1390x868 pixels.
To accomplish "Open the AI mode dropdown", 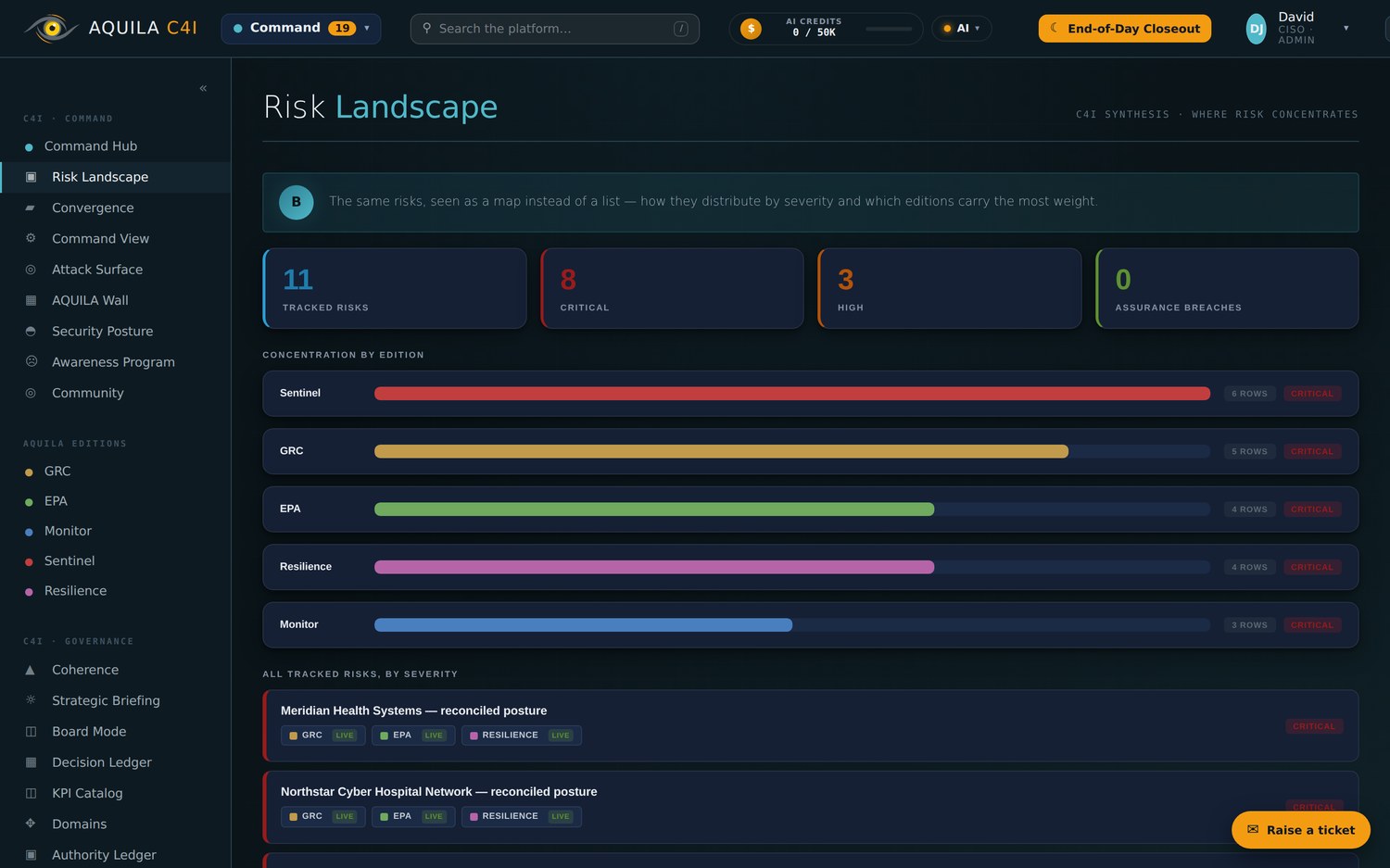I will (x=961, y=29).
